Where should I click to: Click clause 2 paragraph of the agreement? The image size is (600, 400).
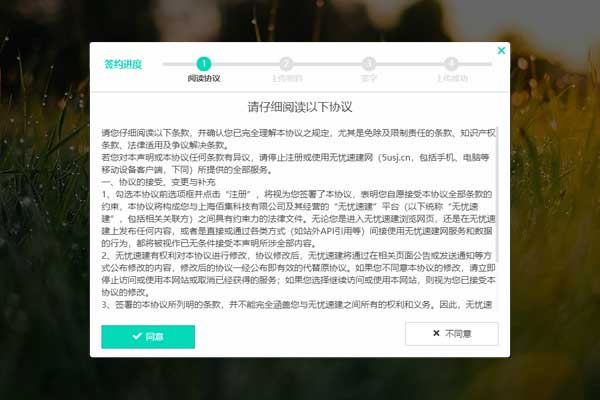tap(298, 274)
